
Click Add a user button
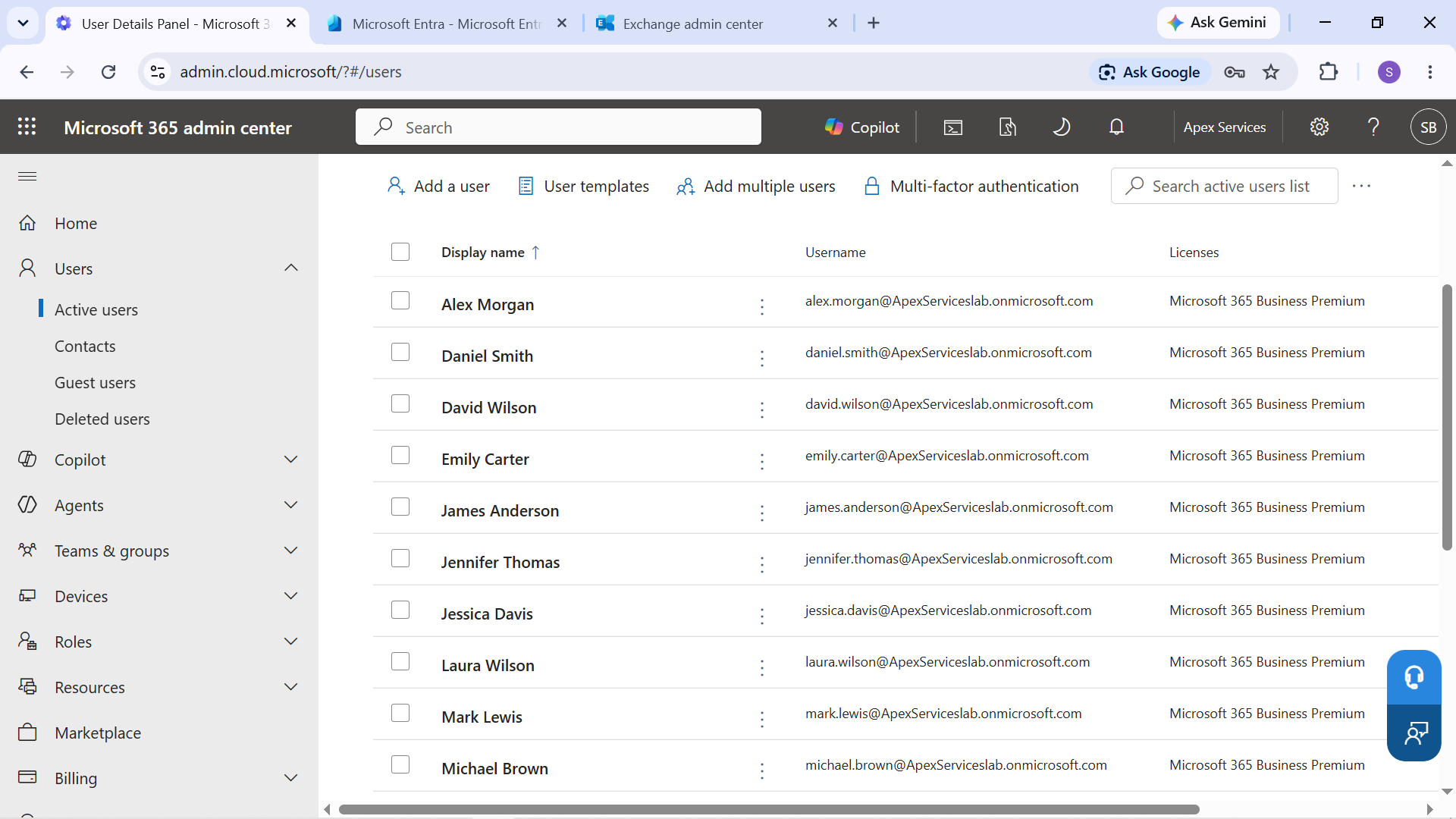tap(438, 186)
